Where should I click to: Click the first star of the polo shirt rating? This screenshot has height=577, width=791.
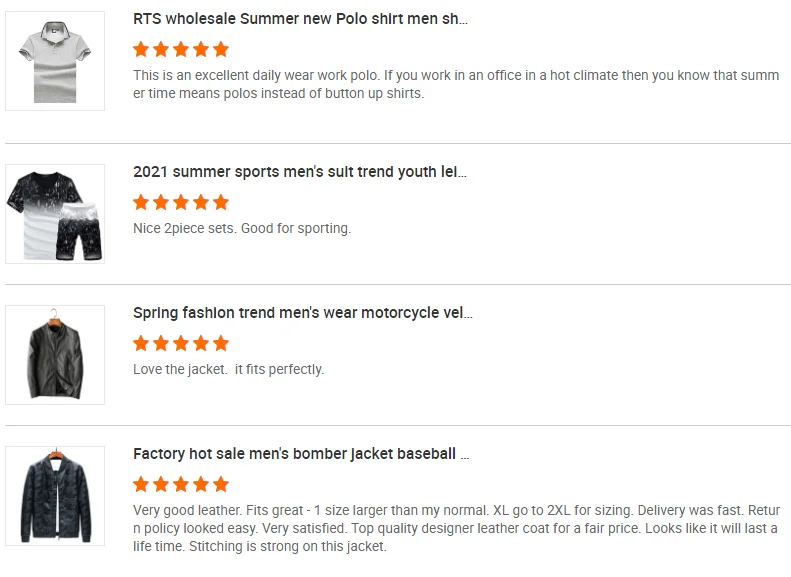tap(141, 49)
